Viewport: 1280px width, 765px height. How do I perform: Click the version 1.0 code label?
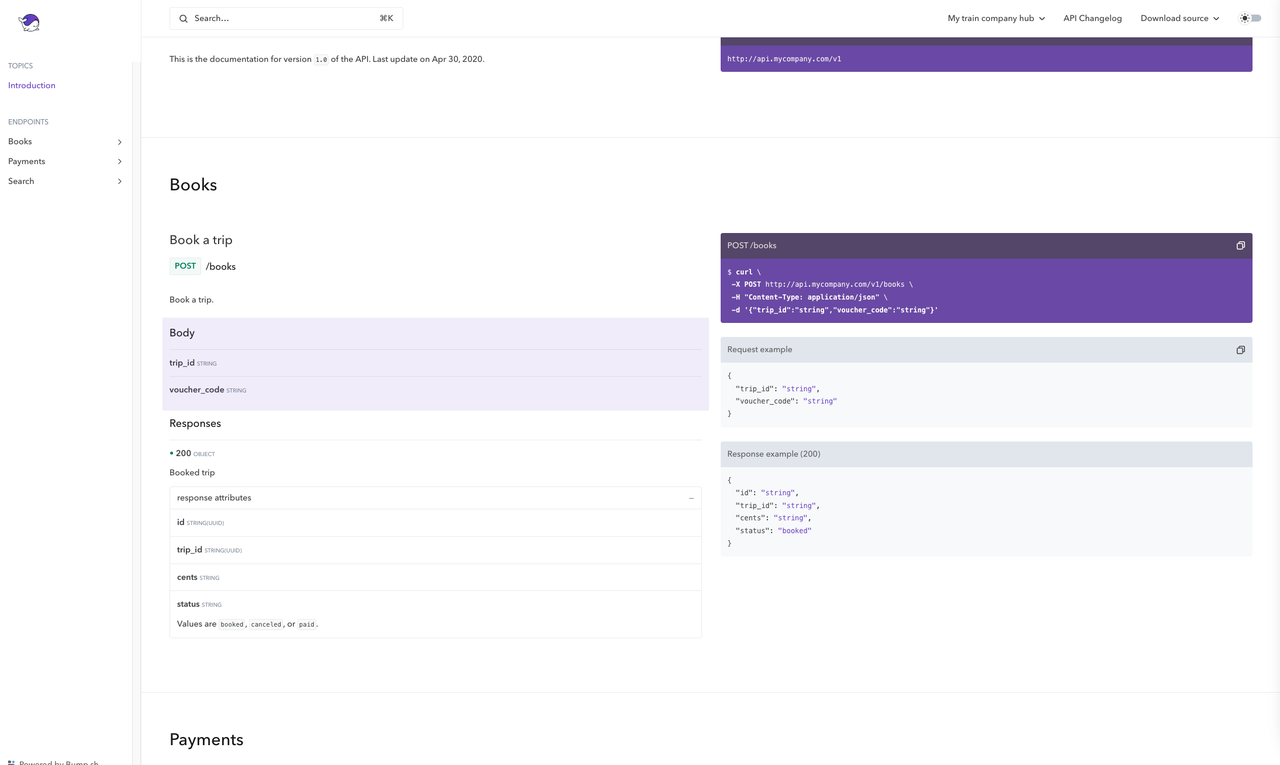321,60
